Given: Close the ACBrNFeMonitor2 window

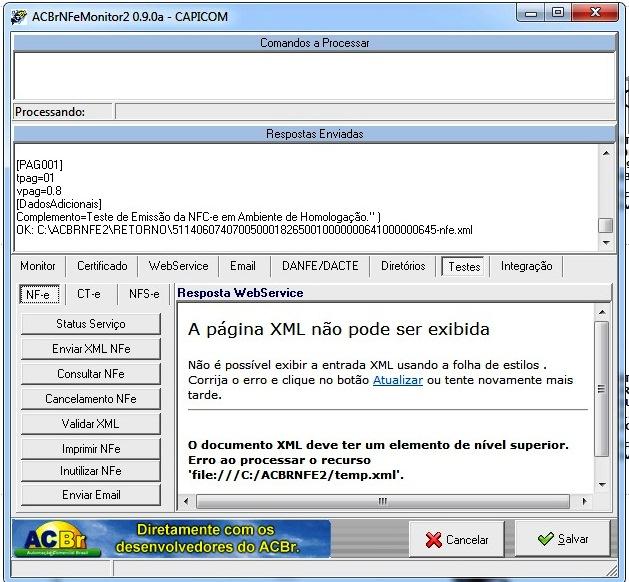Looking at the screenshot, I should [595, 13].
